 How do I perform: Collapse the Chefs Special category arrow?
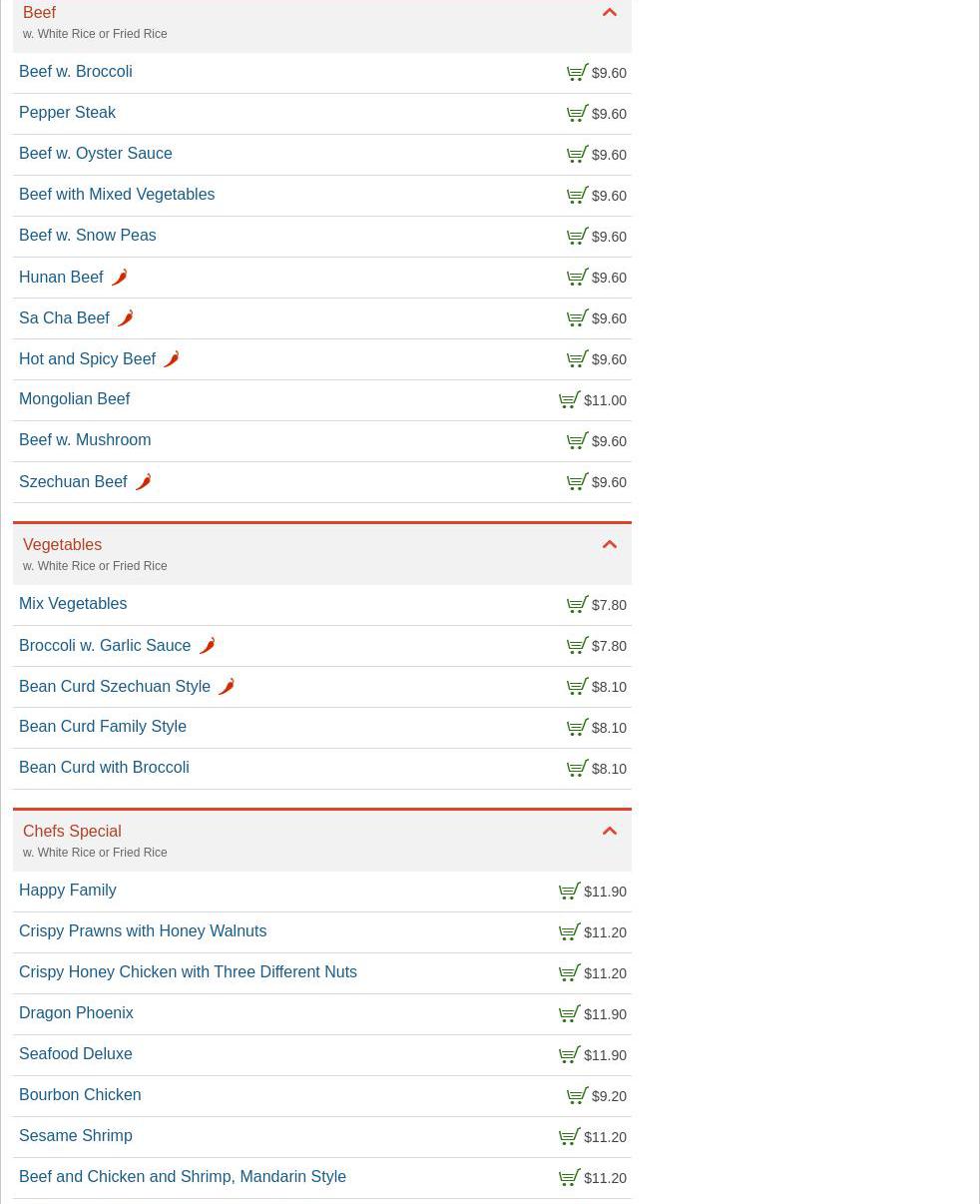pos(610,832)
